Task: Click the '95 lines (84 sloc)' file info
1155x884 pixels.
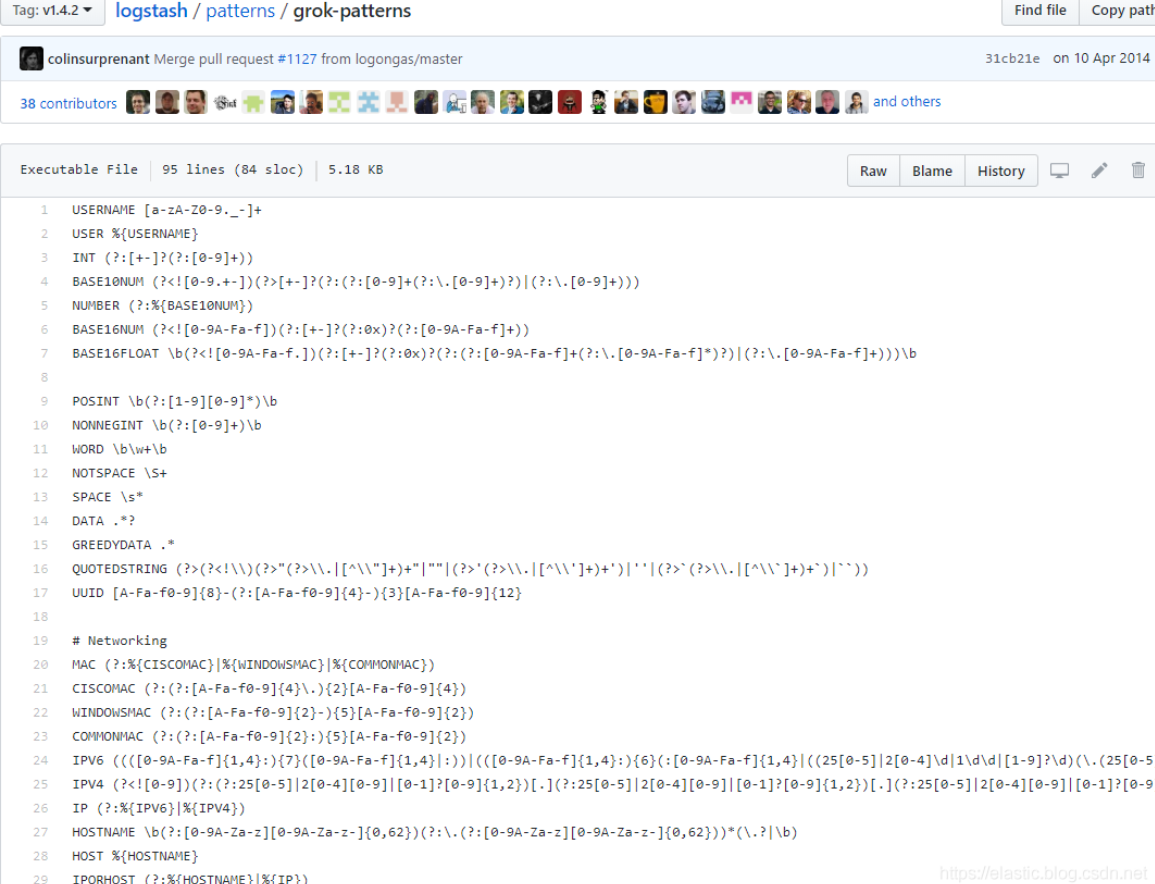Action: (233, 169)
